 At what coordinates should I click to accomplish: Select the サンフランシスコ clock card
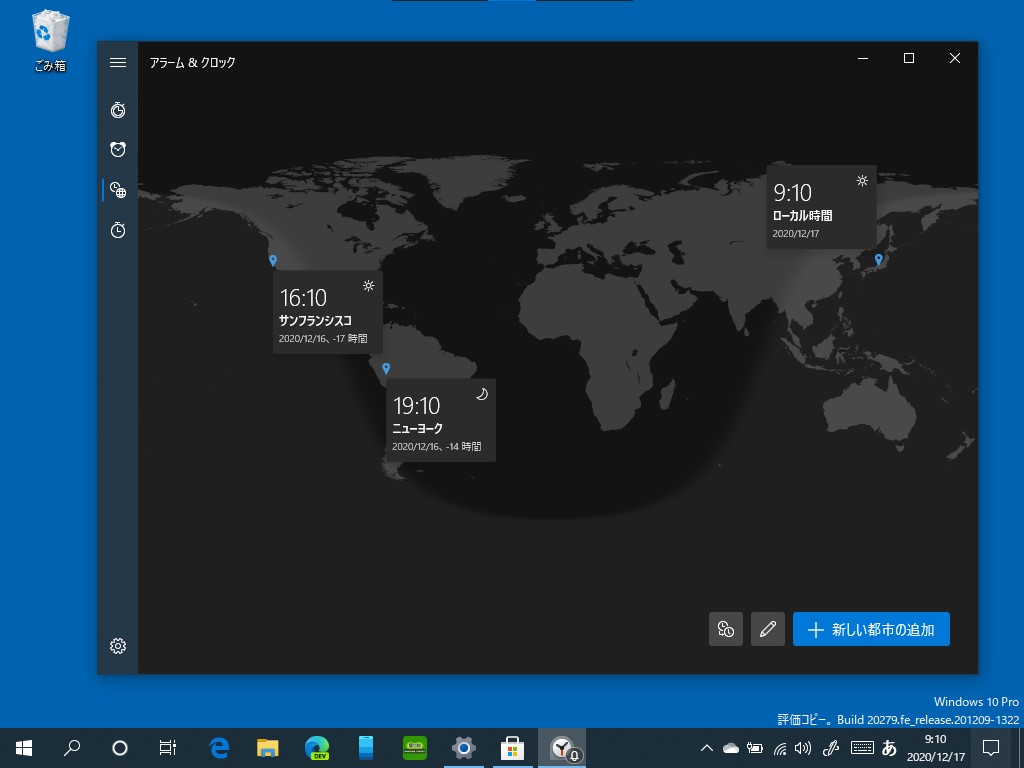(x=328, y=312)
